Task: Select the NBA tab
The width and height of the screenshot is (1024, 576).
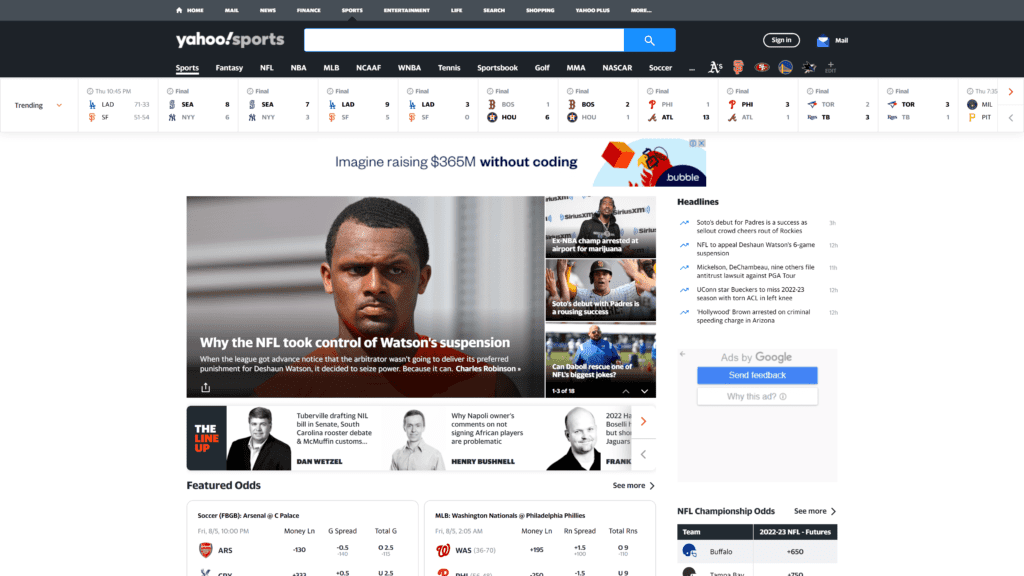Action: pos(298,67)
